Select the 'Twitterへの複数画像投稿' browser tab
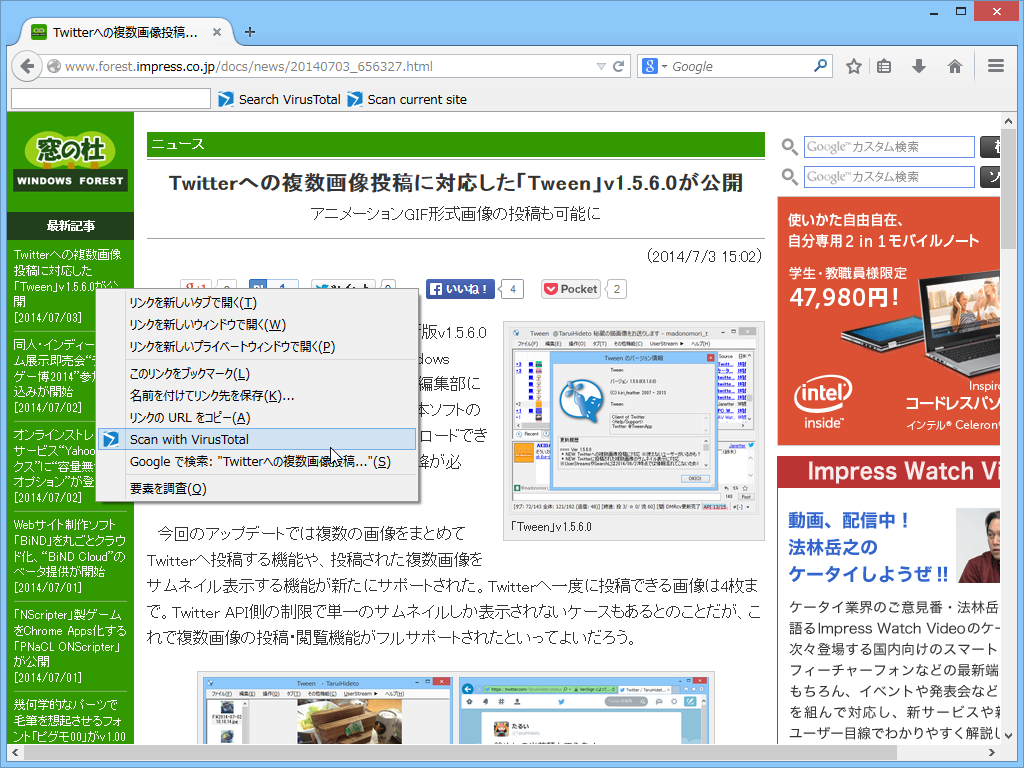 pos(120,31)
